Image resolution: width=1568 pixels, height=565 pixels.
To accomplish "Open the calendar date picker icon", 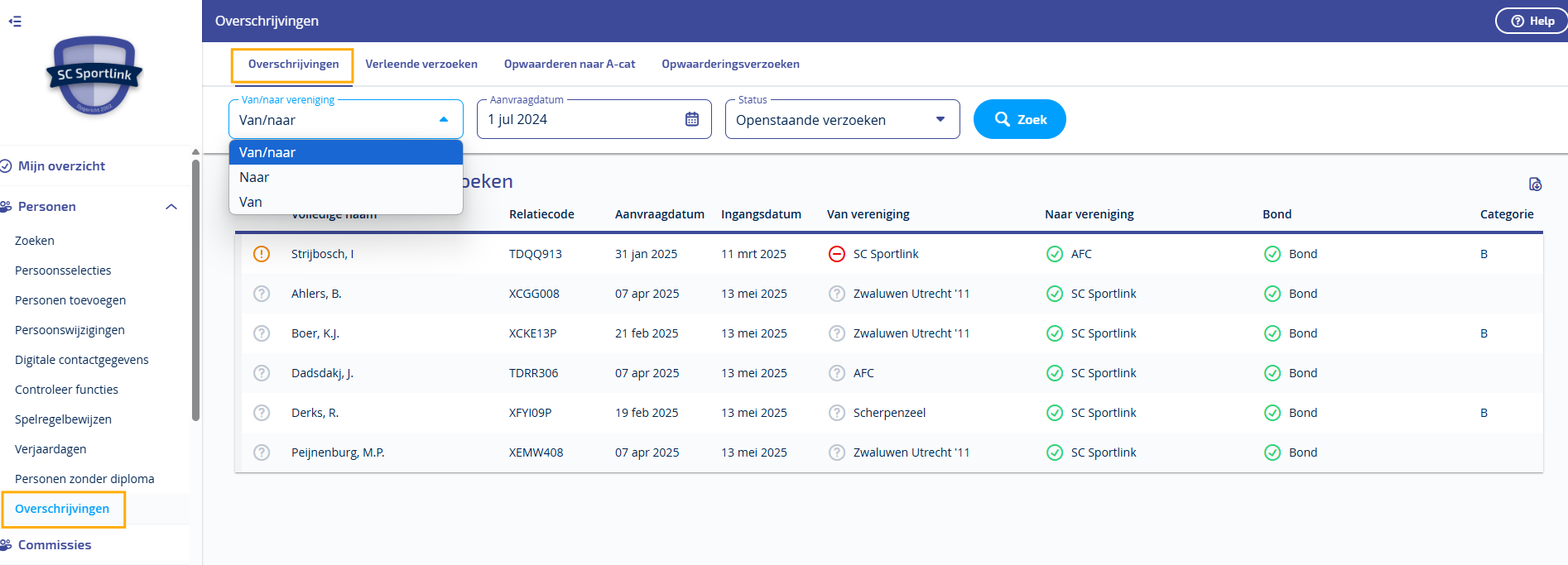I will click(x=692, y=119).
